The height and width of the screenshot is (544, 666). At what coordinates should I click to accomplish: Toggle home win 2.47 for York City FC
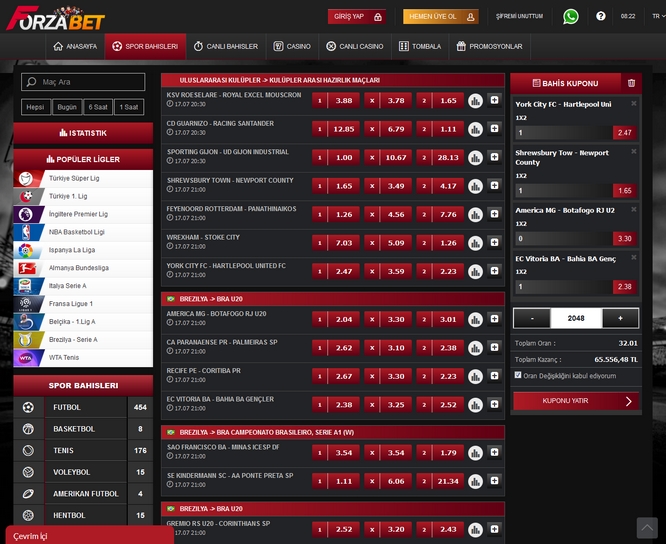point(336,271)
